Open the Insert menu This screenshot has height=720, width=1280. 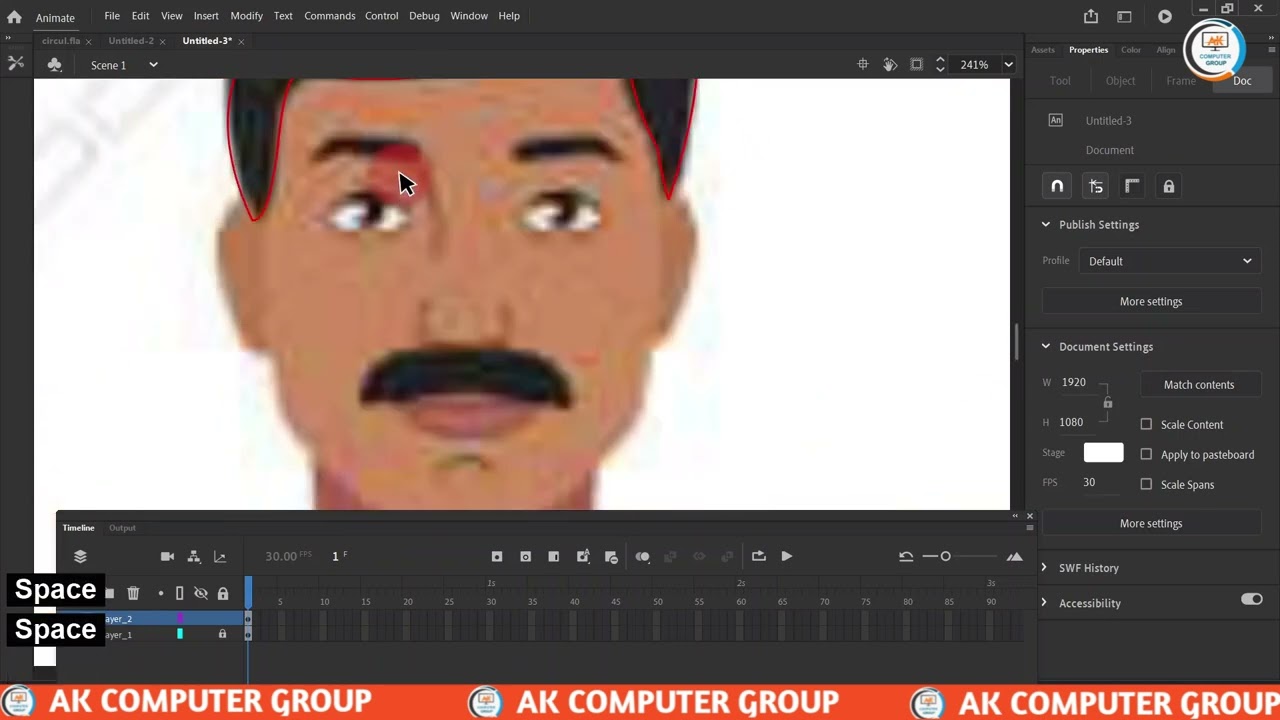click(x=206, y=16)
